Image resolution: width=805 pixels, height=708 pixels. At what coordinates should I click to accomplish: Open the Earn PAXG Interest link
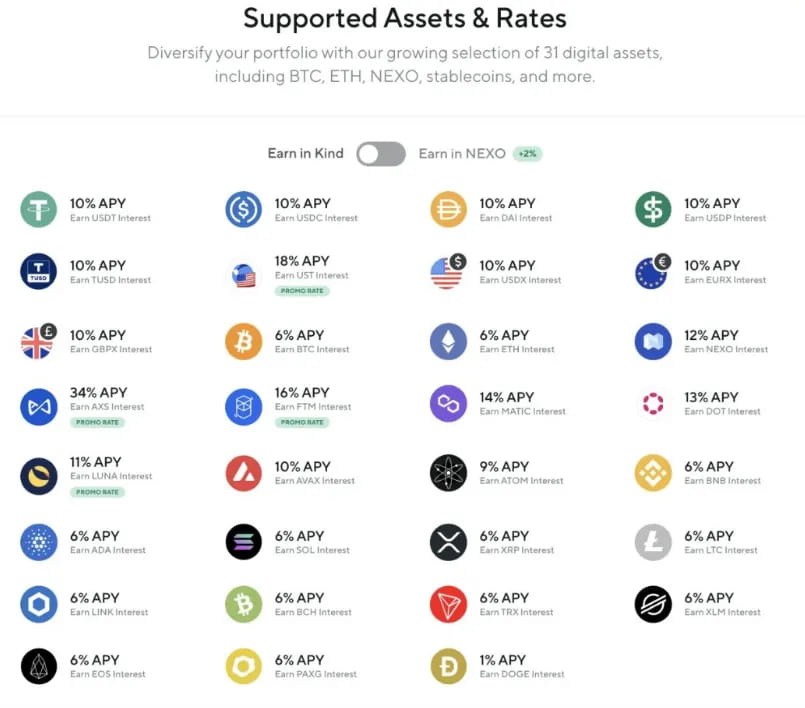click(x=316, y=675)
